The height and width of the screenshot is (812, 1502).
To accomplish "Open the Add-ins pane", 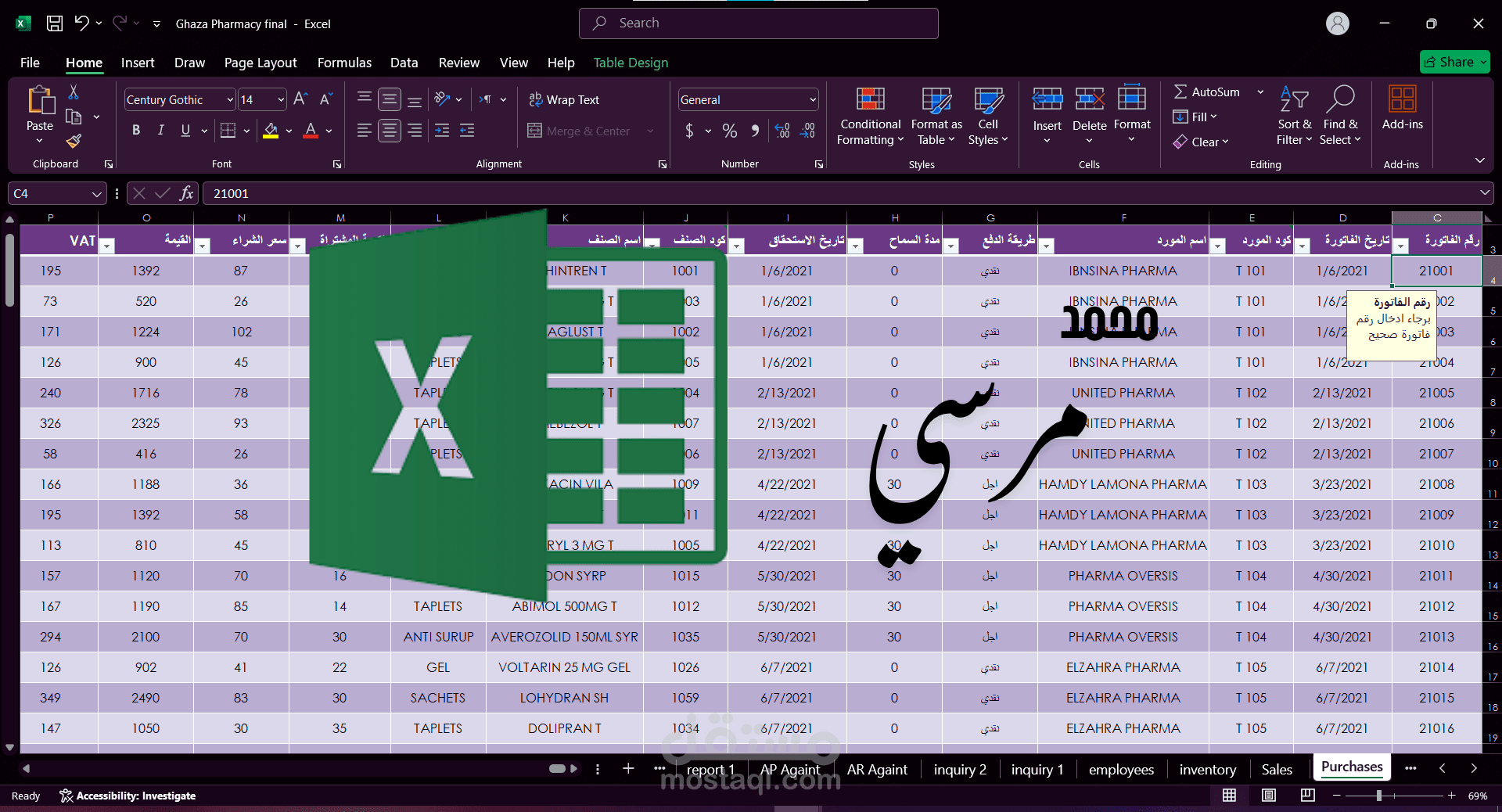I will point(1402,108).
